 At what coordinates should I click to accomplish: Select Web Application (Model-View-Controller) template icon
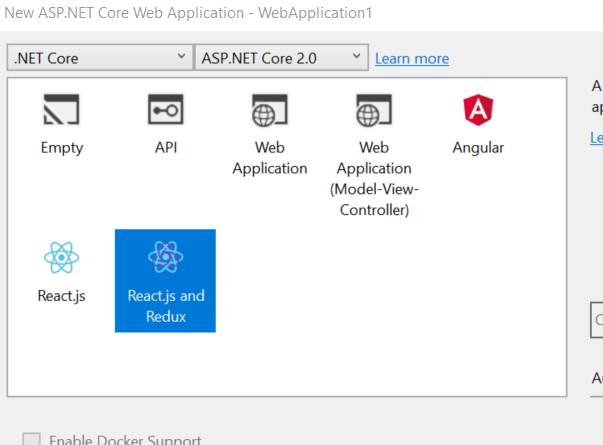click(374, 110)
